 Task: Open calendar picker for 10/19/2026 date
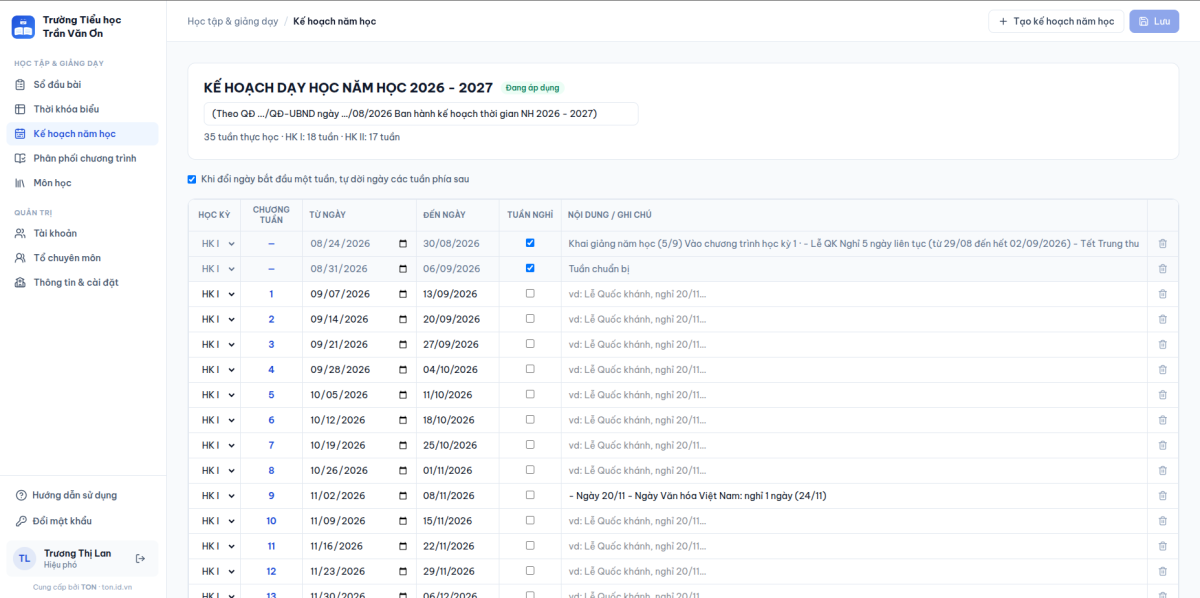click(x=403, y=445)
